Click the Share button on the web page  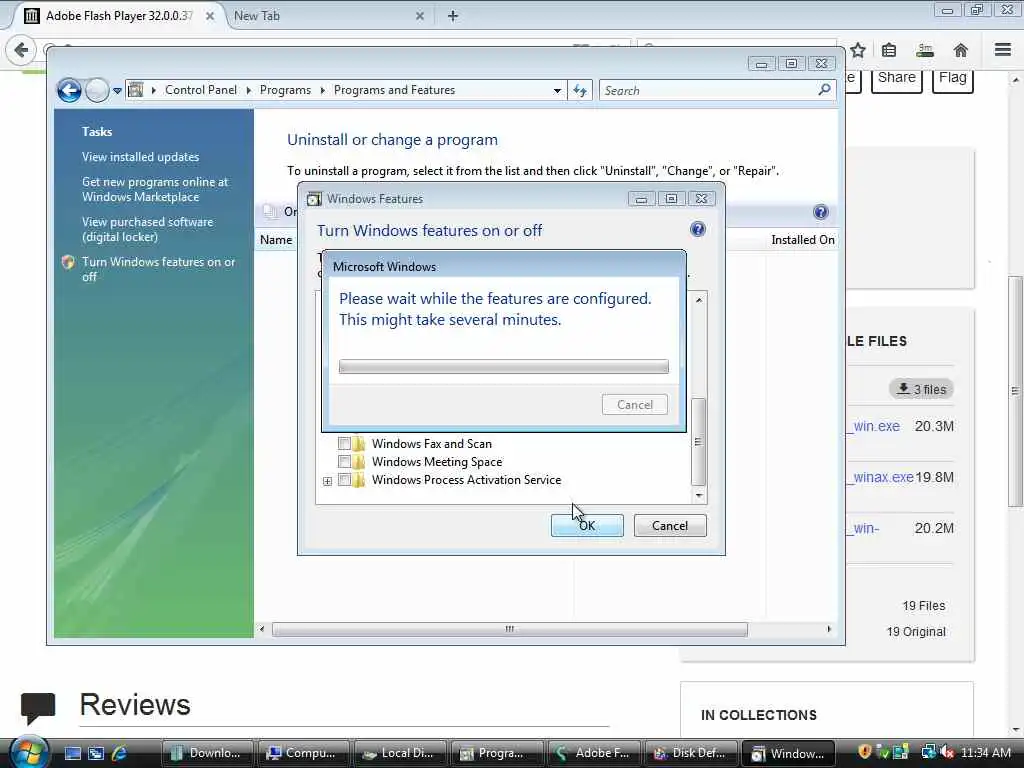897,78
